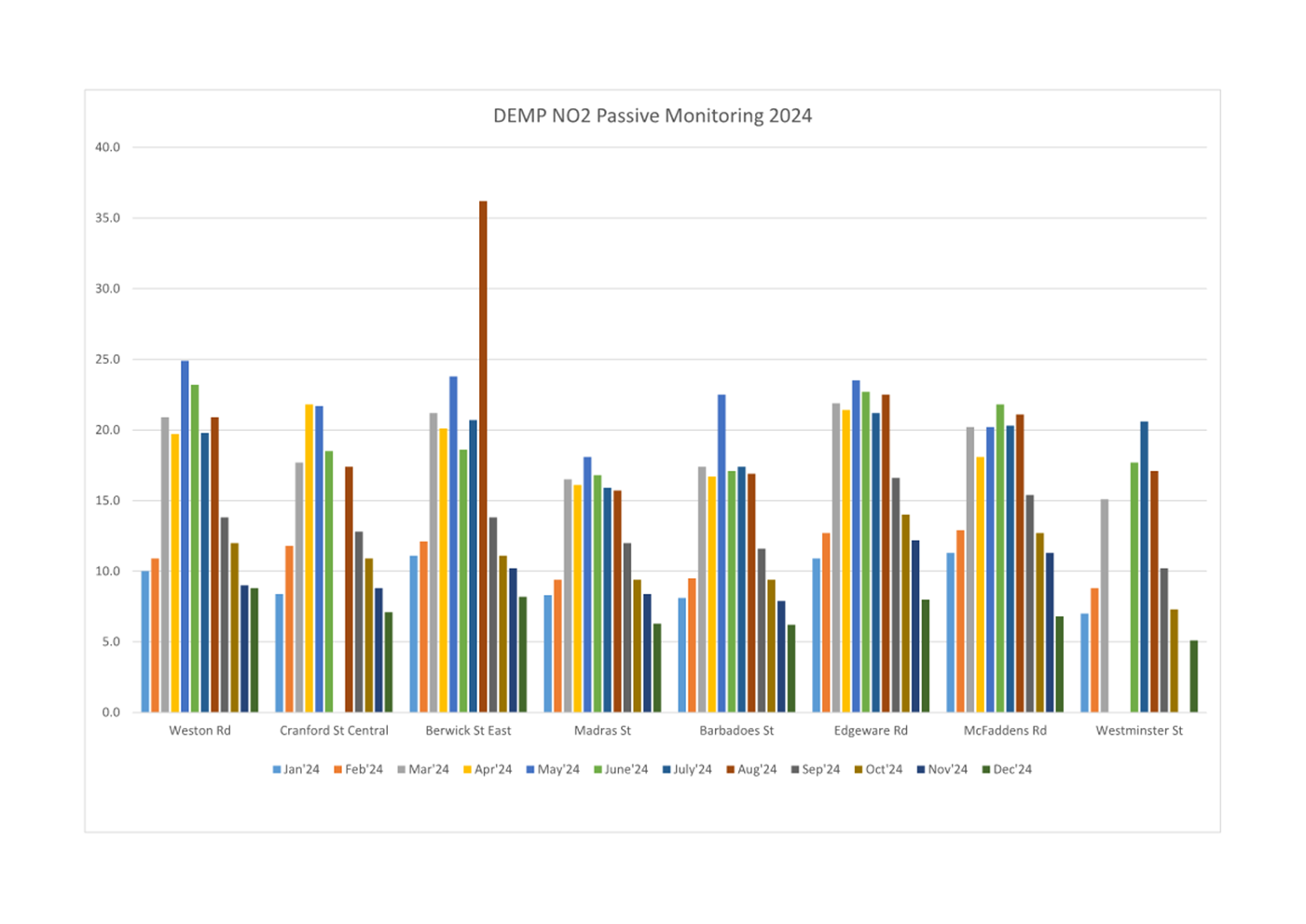Click the chart title DEMP NO2 Passive Monitoring 2024

653,116
